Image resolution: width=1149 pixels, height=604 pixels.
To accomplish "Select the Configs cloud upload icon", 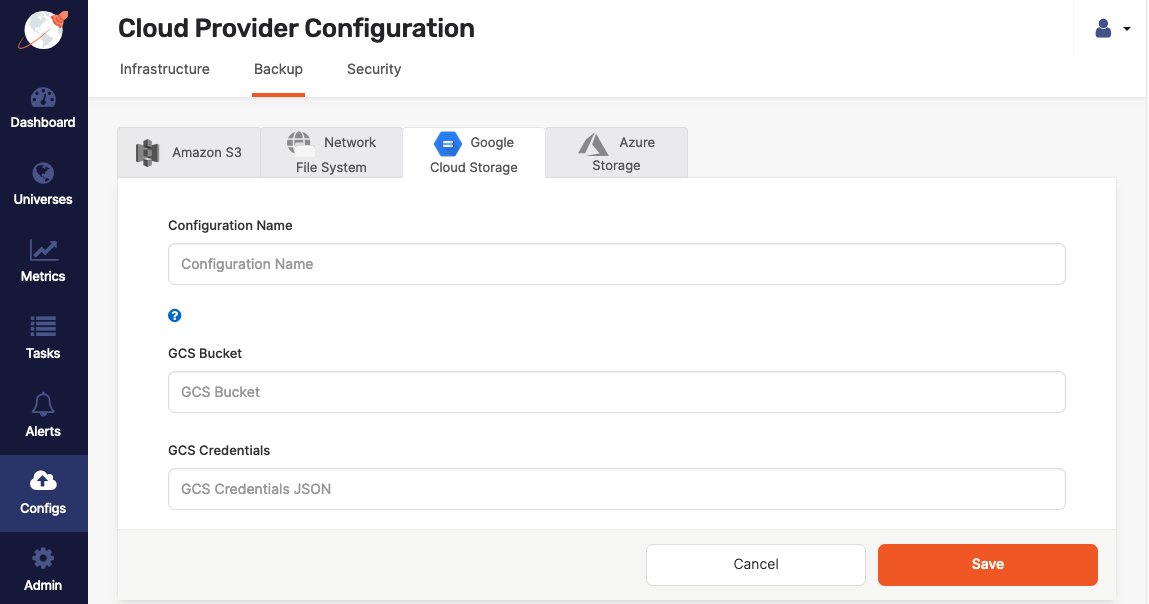I will [x=43, y=481].
